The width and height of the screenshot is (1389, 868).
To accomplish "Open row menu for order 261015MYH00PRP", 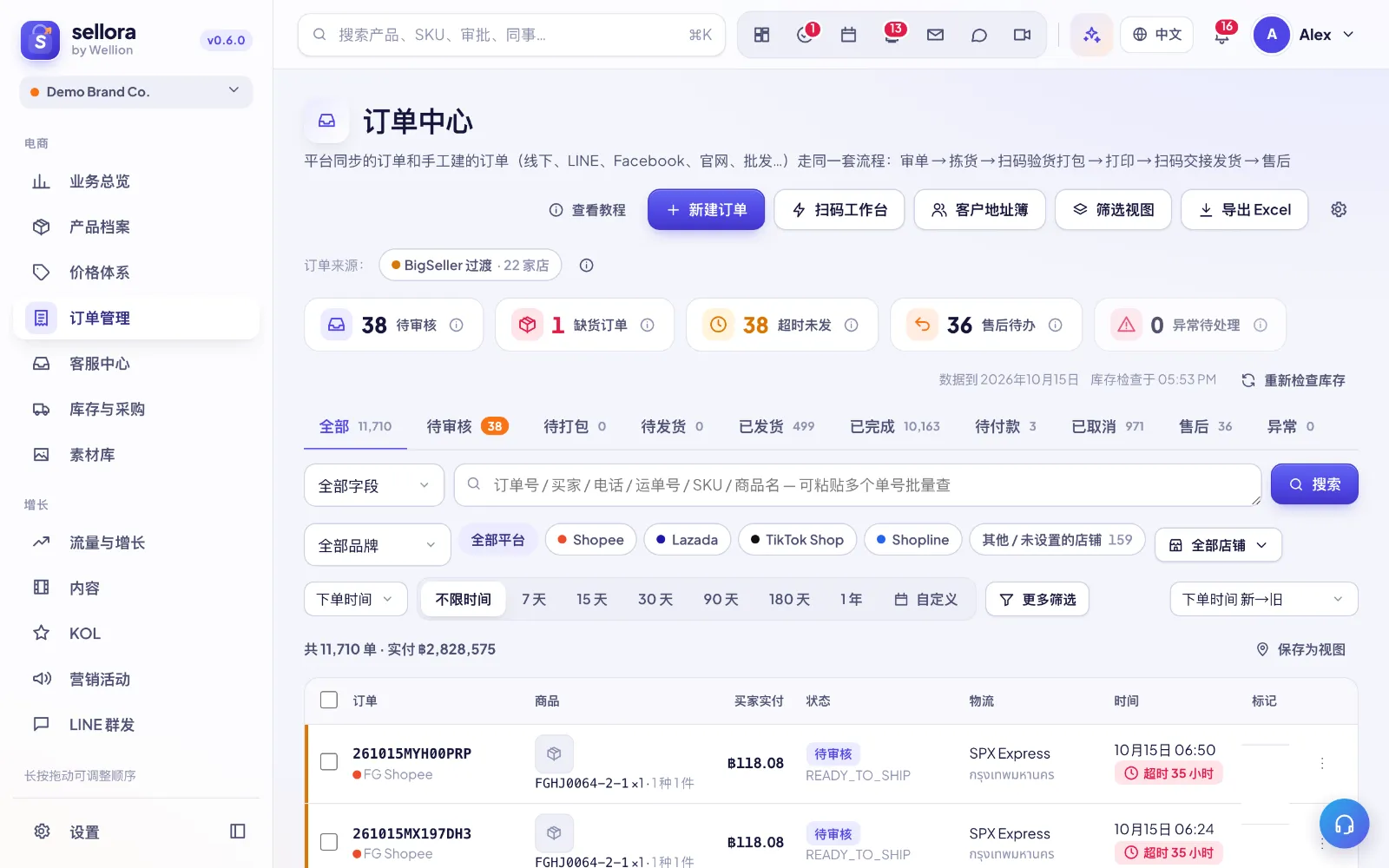I will (x=1322, y=764).
